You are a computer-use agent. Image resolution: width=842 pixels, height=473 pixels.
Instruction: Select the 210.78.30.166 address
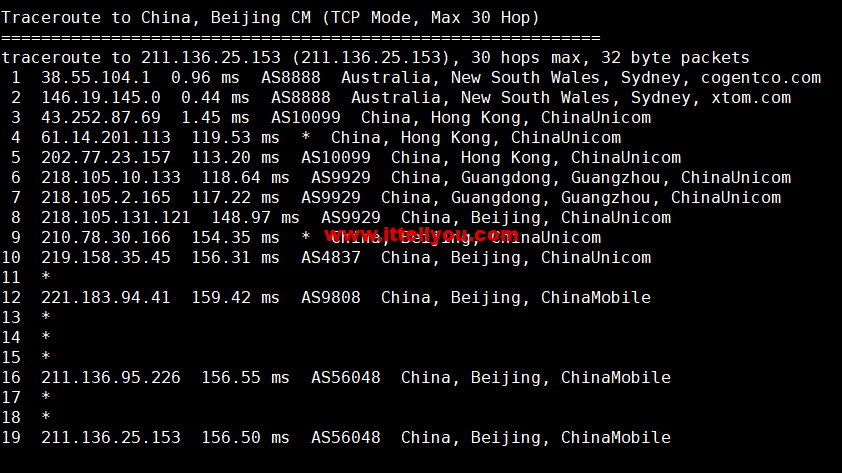(x=106, y=238)
